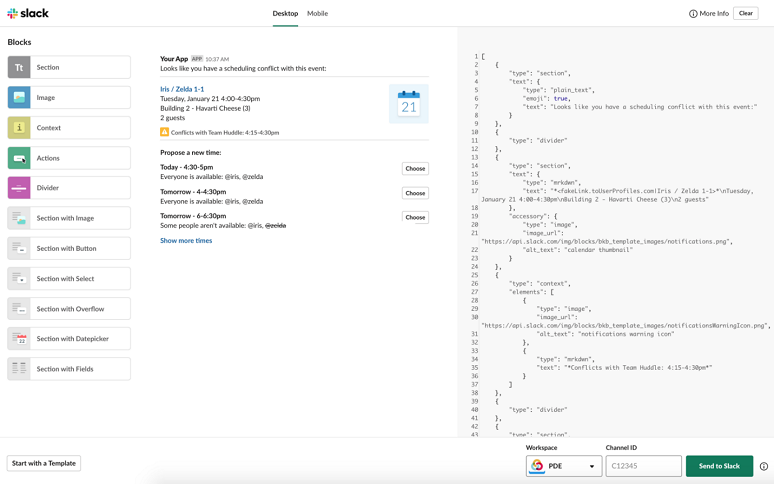This screenshot has width=774, height=484.
Task: Click the 10:37 AM message timestamp
Action: pyautogui.click(x=217, y=59)
